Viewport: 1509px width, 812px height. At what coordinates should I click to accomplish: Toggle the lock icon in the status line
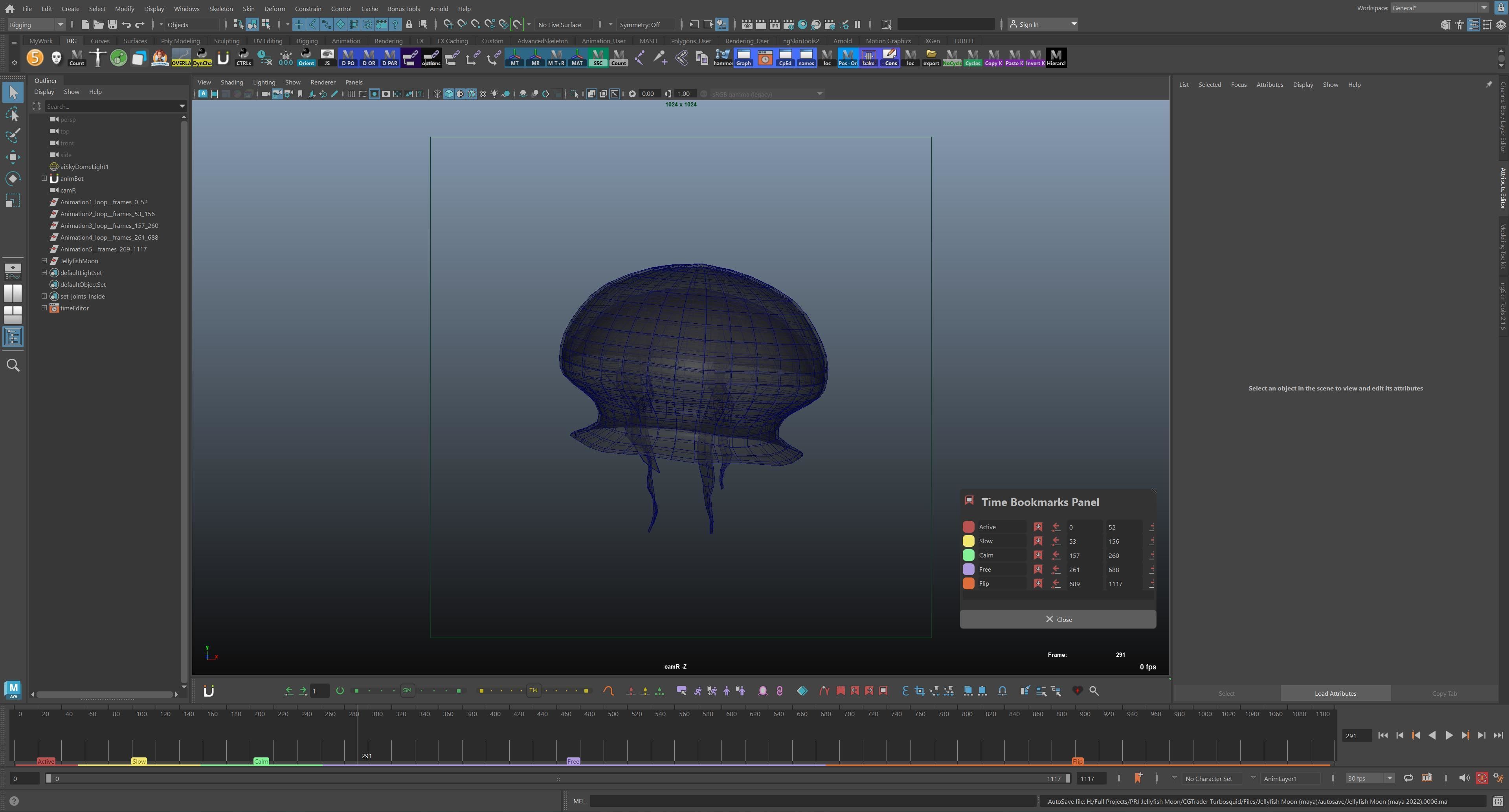(409, 25)
